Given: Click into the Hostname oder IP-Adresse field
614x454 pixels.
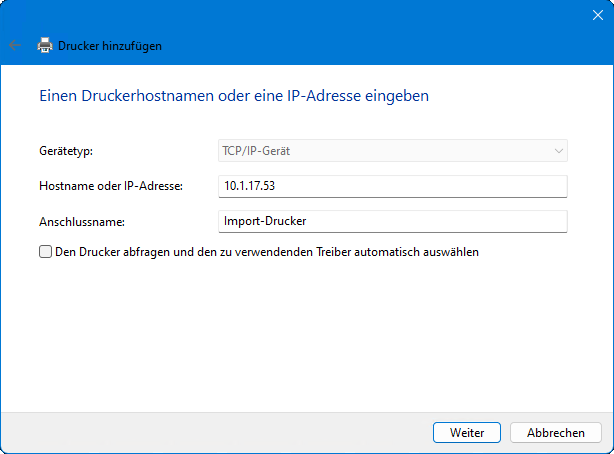Looking at the screenshot, I should point(392,186).
